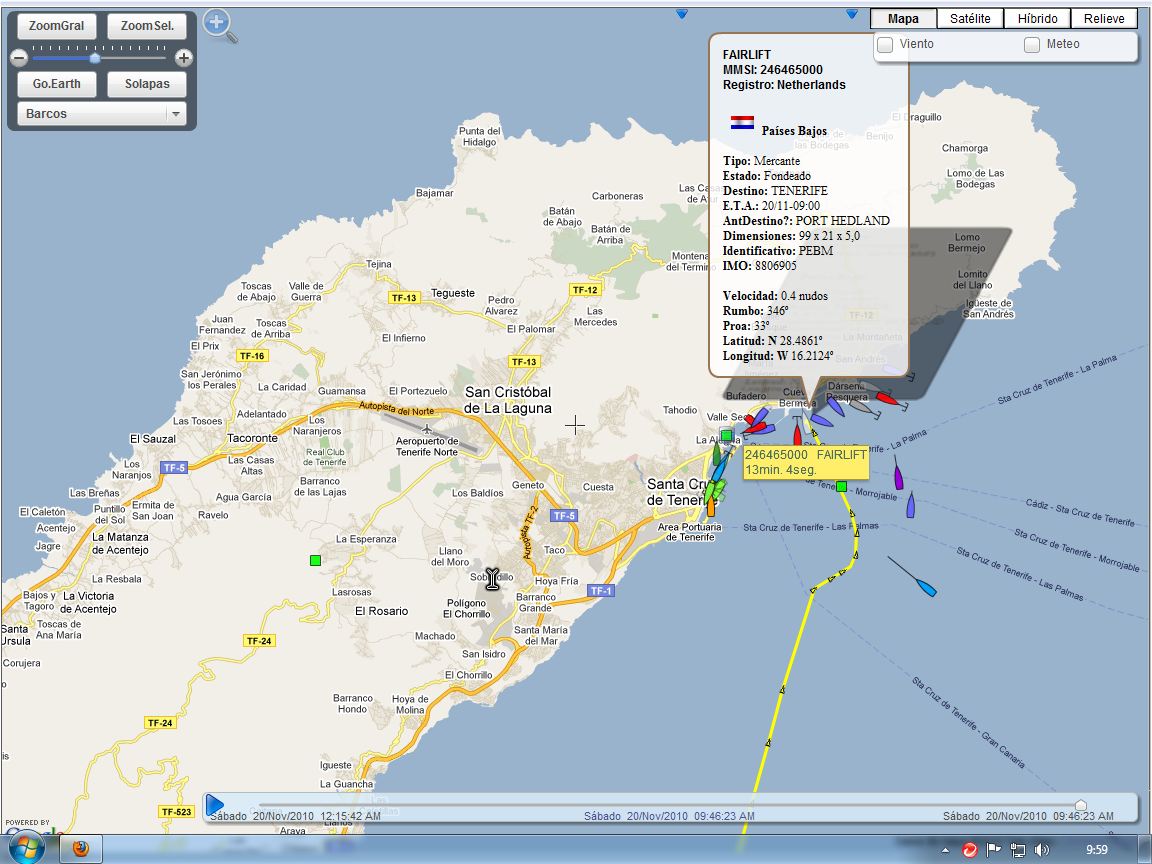Switch to Relieve map view

[x=1104, y=18]
